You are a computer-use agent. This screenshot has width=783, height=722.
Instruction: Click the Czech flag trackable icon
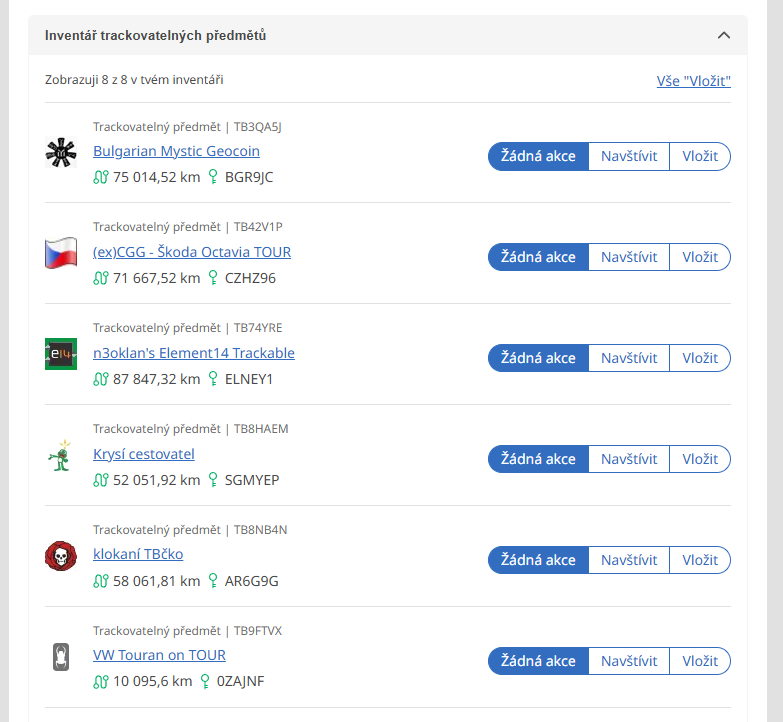point(61,253)
